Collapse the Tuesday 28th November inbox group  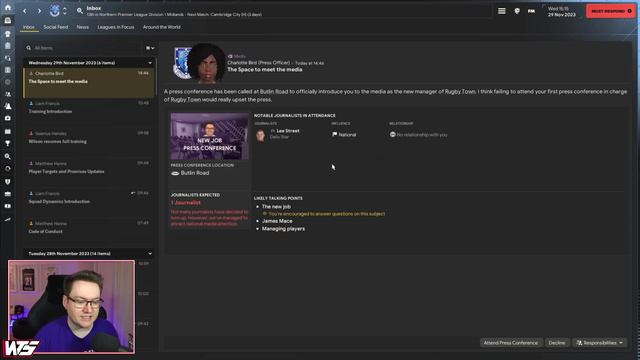[150, 253]
